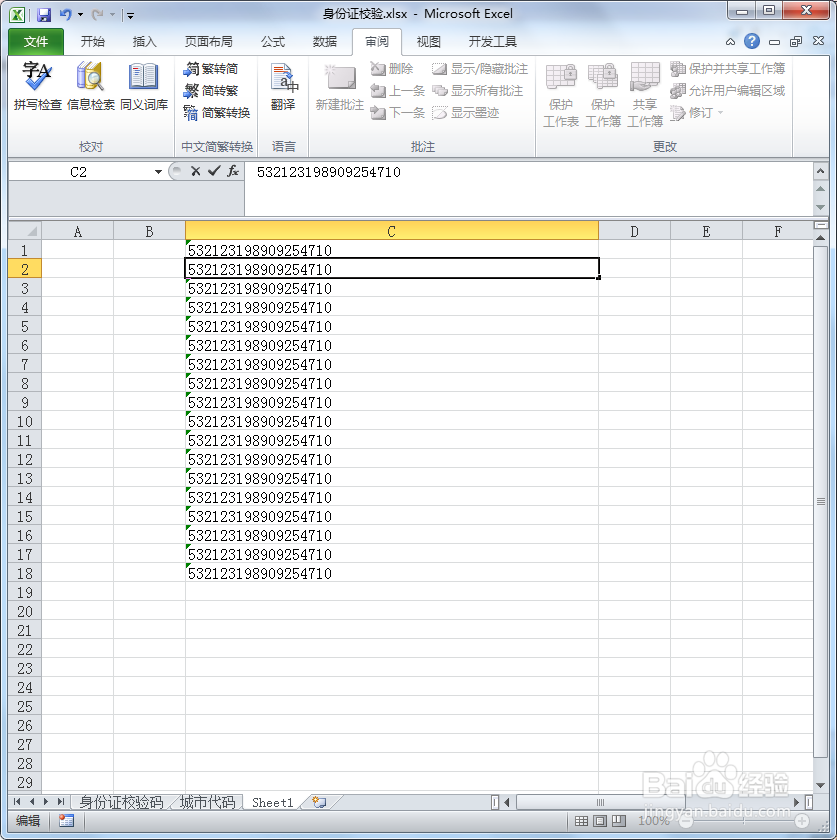Click vertical scrollbar down arrow
837x840 pixels.
[820, 785]
